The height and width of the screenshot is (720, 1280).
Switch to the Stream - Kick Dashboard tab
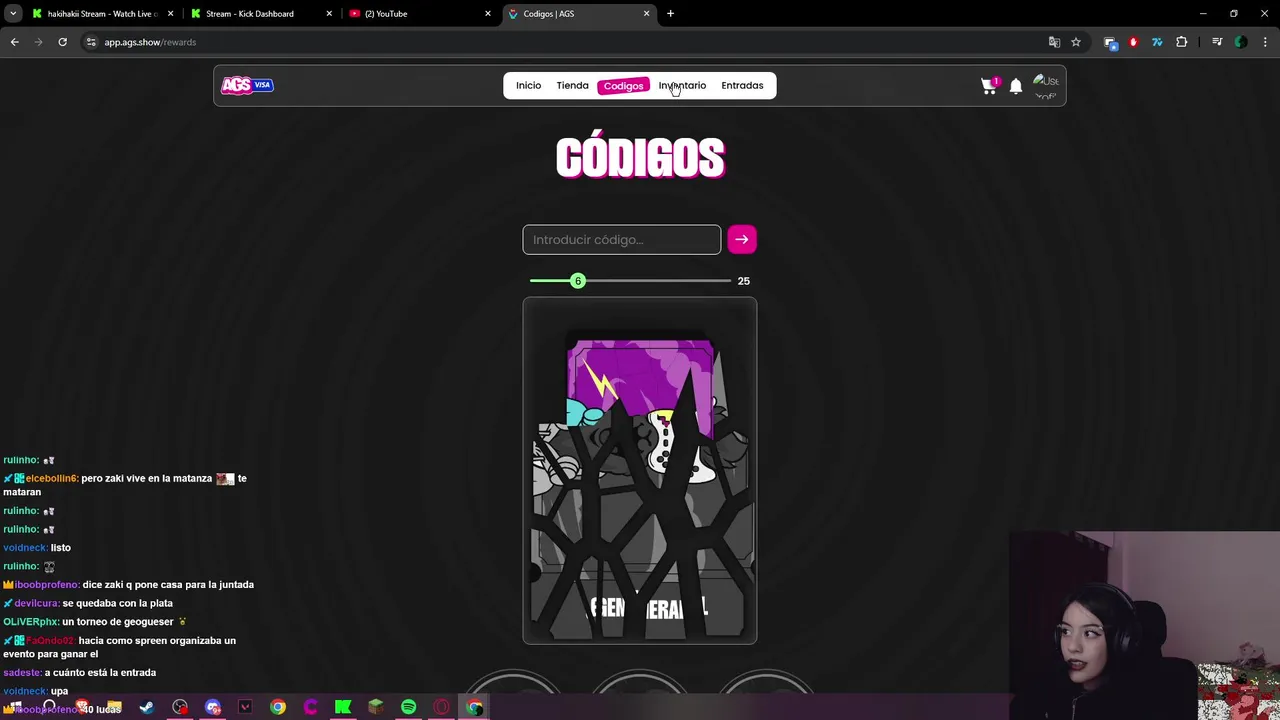(x=260, y=14)
